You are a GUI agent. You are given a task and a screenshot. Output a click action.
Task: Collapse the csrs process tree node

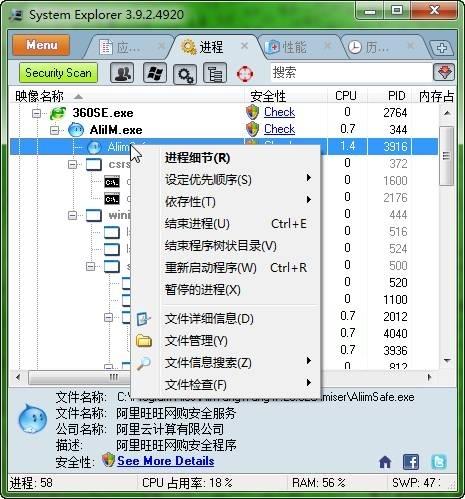[72, 164]
